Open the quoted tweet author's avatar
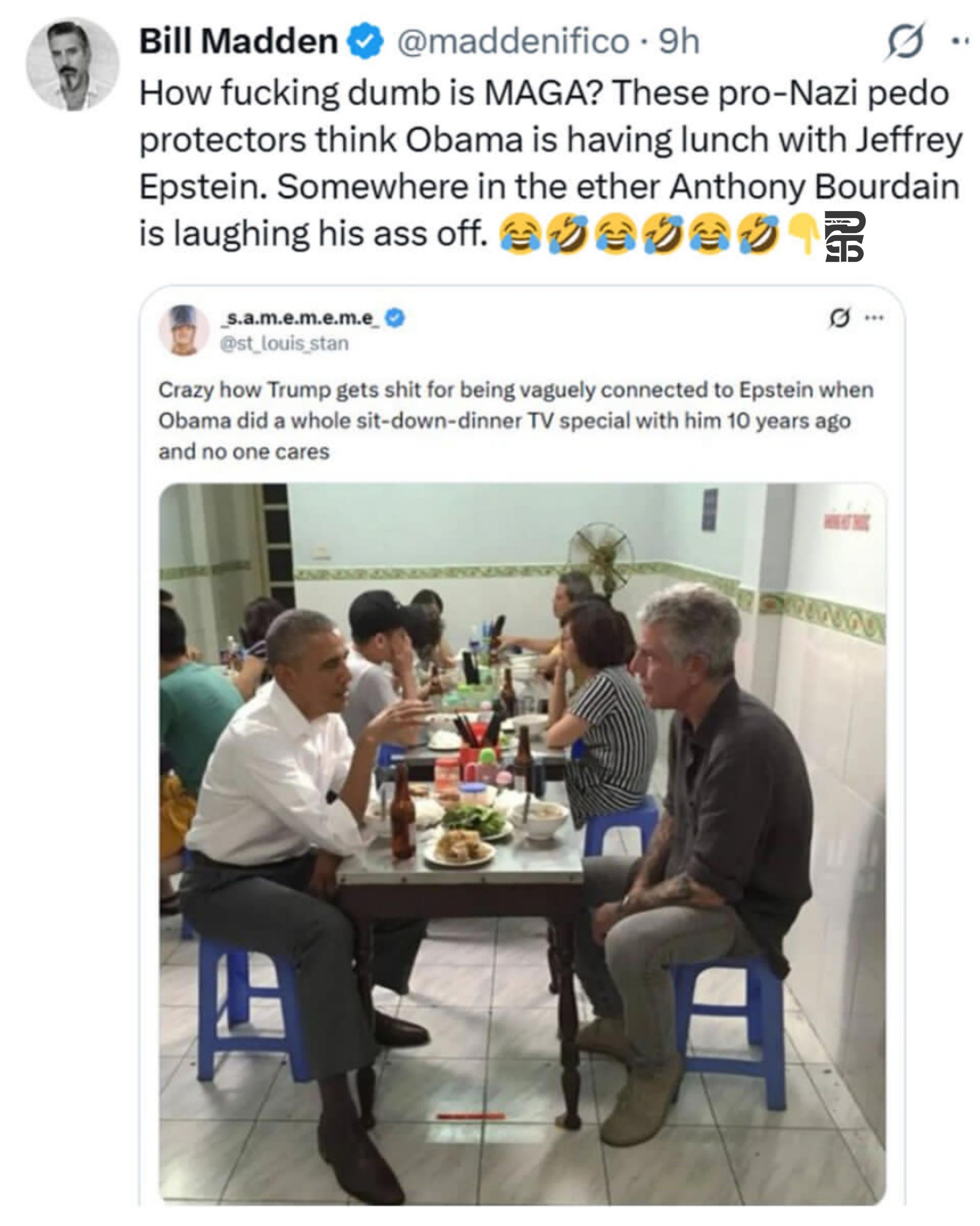This screenshot has height=1226, width=980. [184, 330]
